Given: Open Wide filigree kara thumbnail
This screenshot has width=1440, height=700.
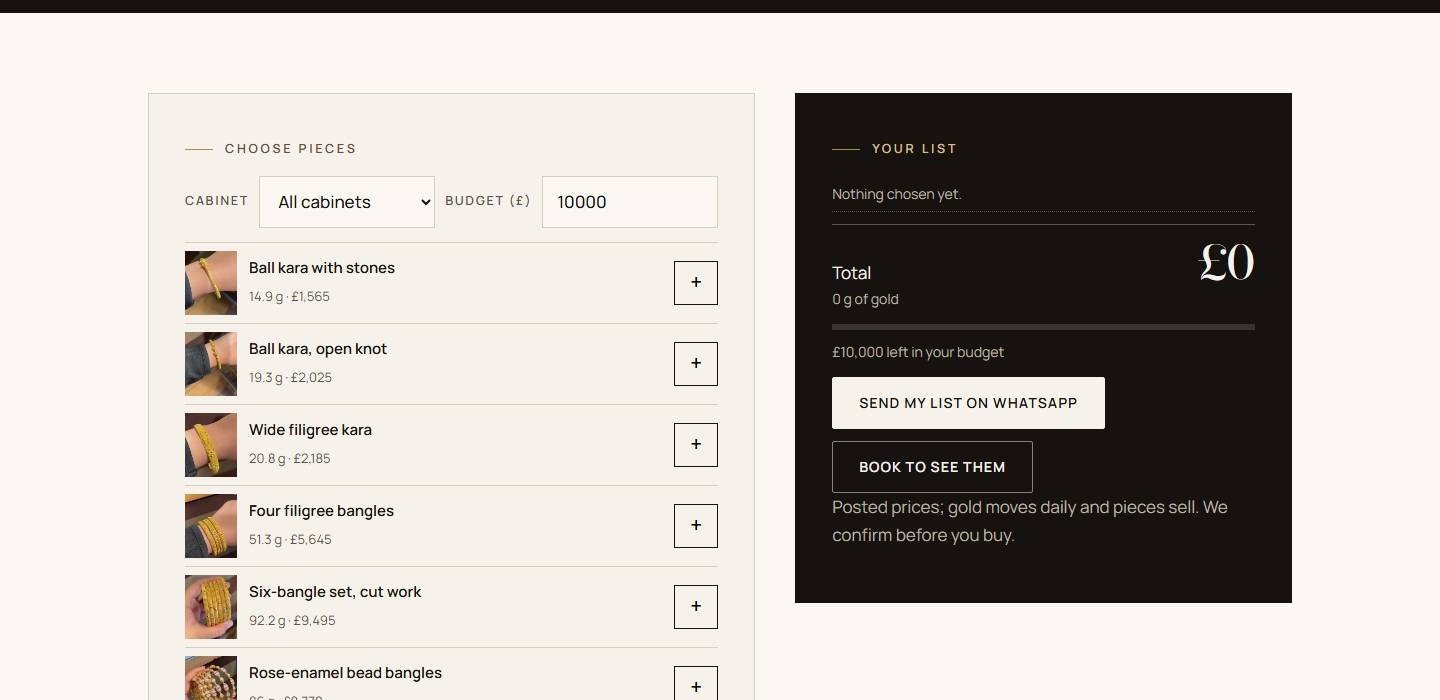Looking at the screenshot, I should (211, 445).
